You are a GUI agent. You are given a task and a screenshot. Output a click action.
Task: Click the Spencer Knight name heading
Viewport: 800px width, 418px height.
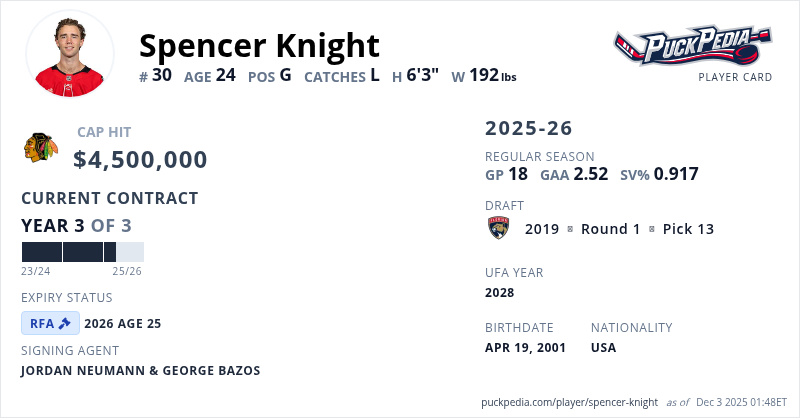[259, 45]
